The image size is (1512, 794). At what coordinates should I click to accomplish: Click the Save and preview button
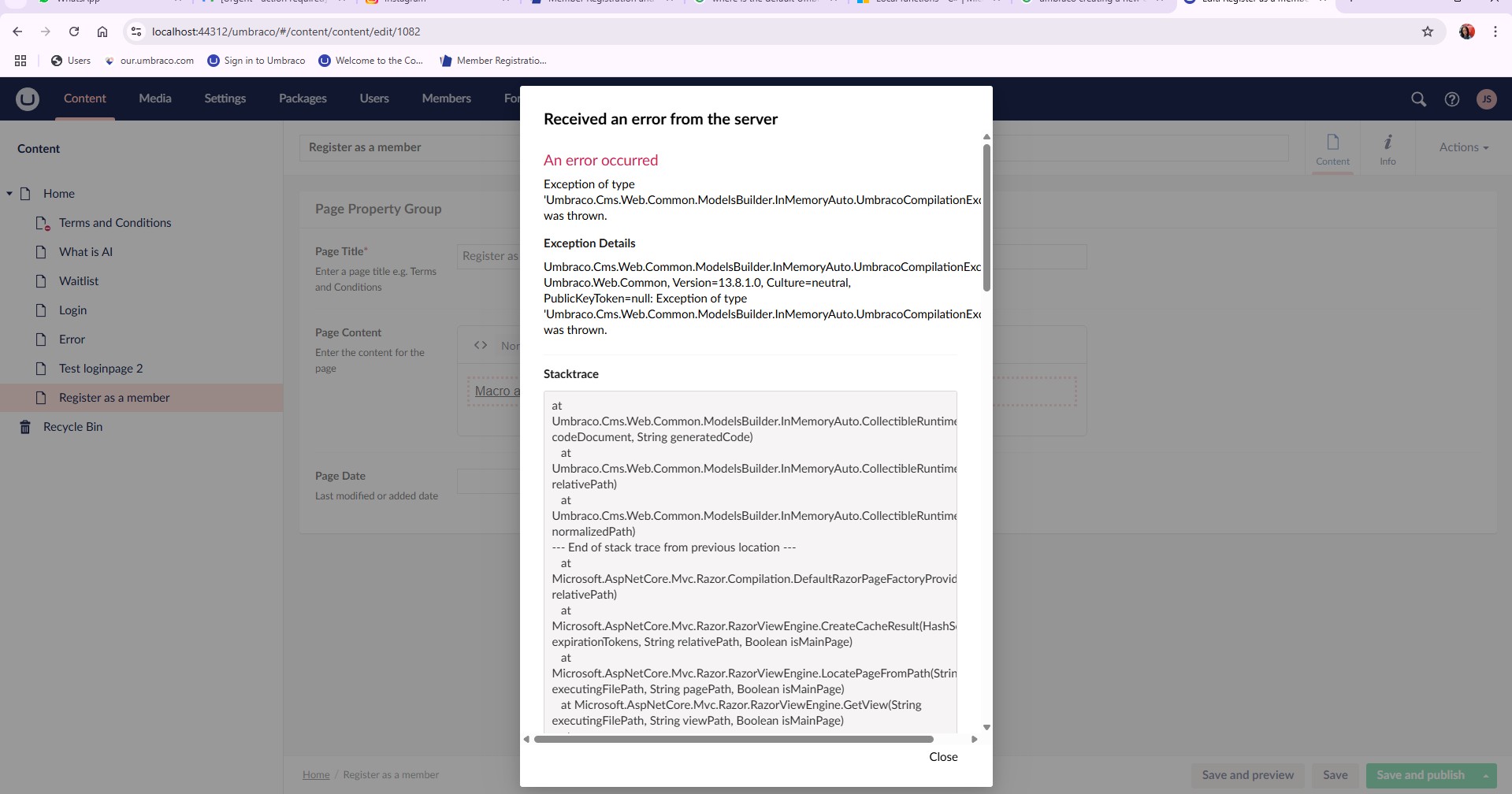coord(1248,775)
